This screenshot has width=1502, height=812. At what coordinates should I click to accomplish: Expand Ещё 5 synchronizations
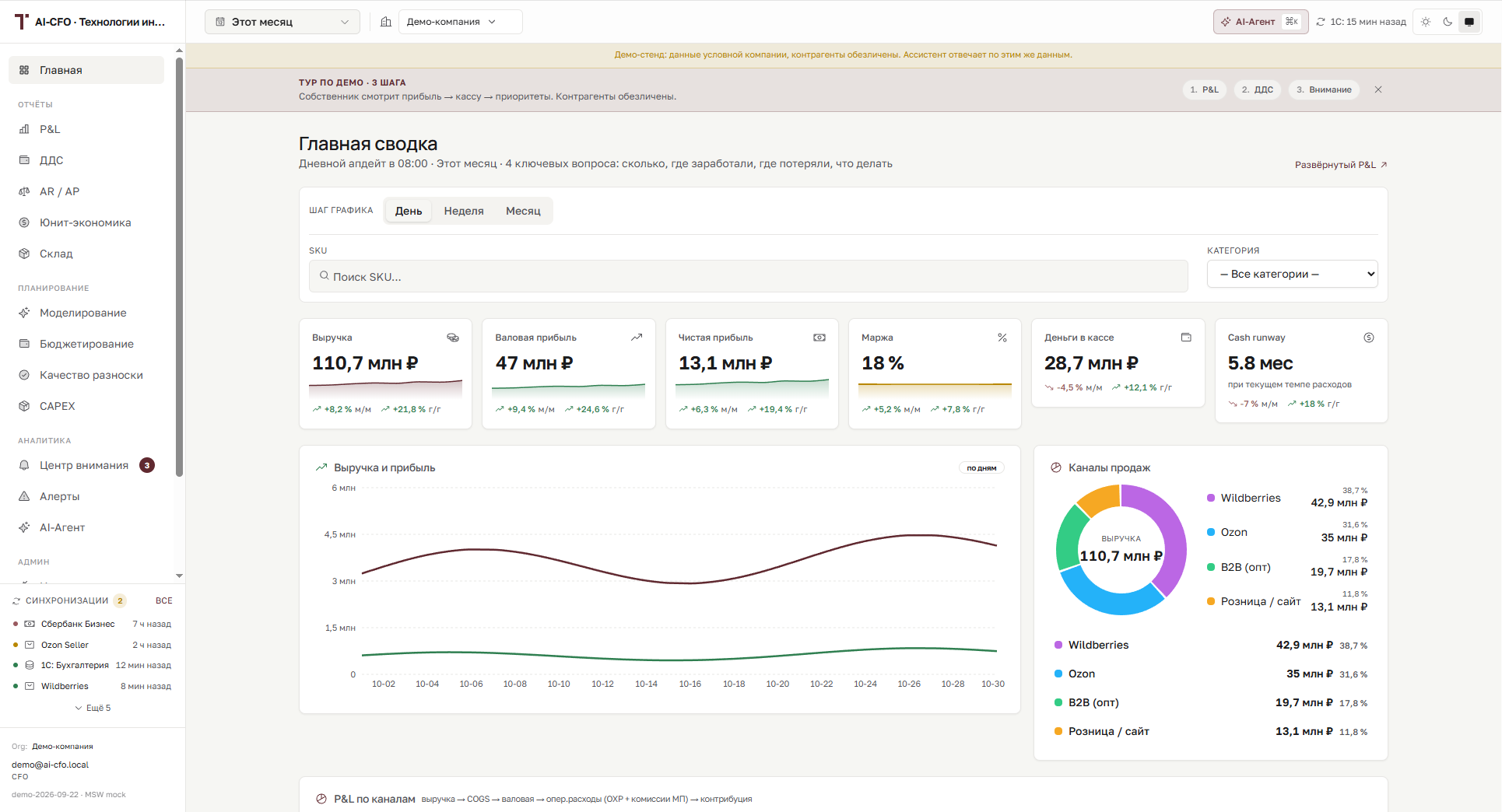tap(93, 708)
